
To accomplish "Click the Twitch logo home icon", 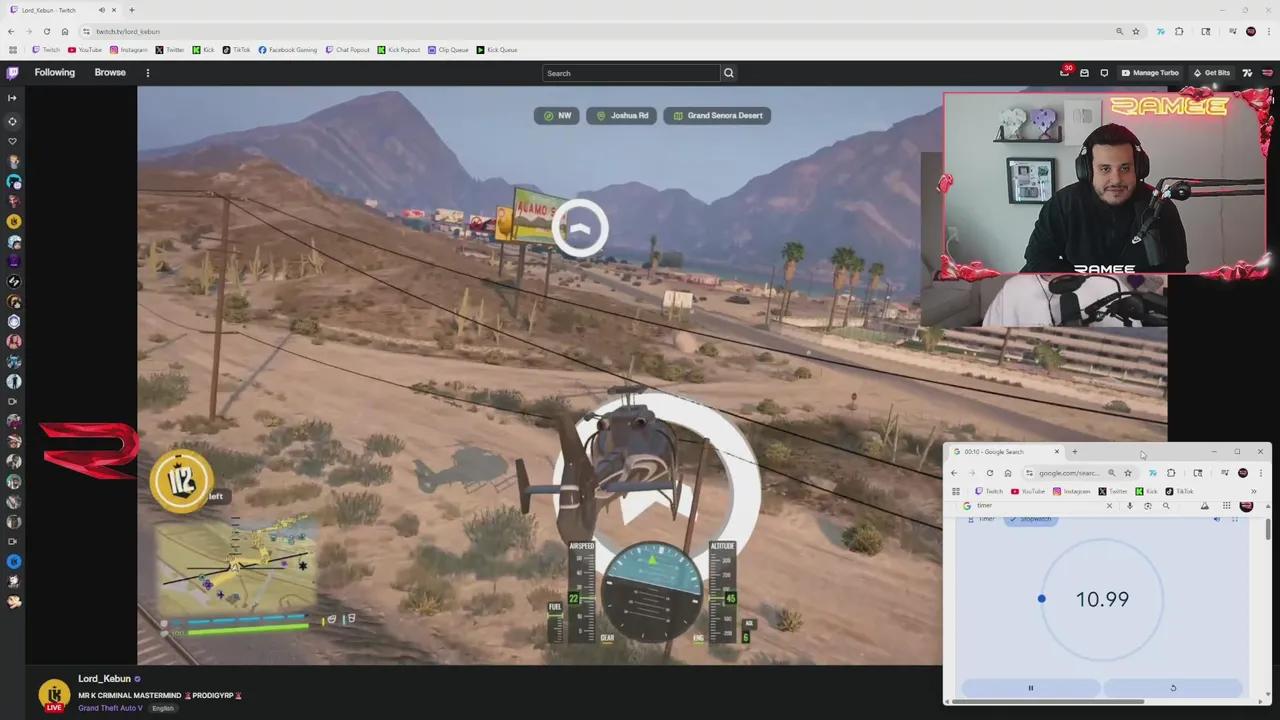I will click(x=12, y=73).
